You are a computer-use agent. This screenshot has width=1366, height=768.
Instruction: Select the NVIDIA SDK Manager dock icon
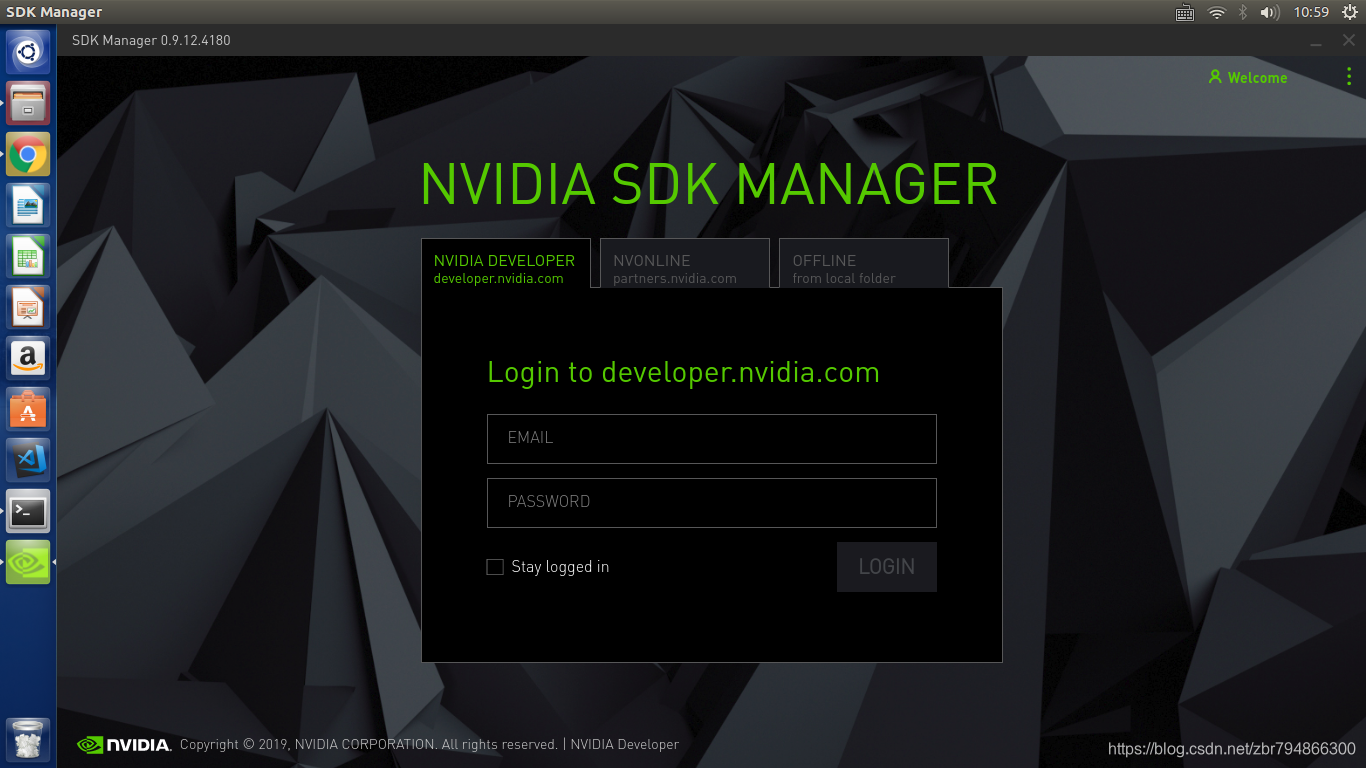[28, 562]
